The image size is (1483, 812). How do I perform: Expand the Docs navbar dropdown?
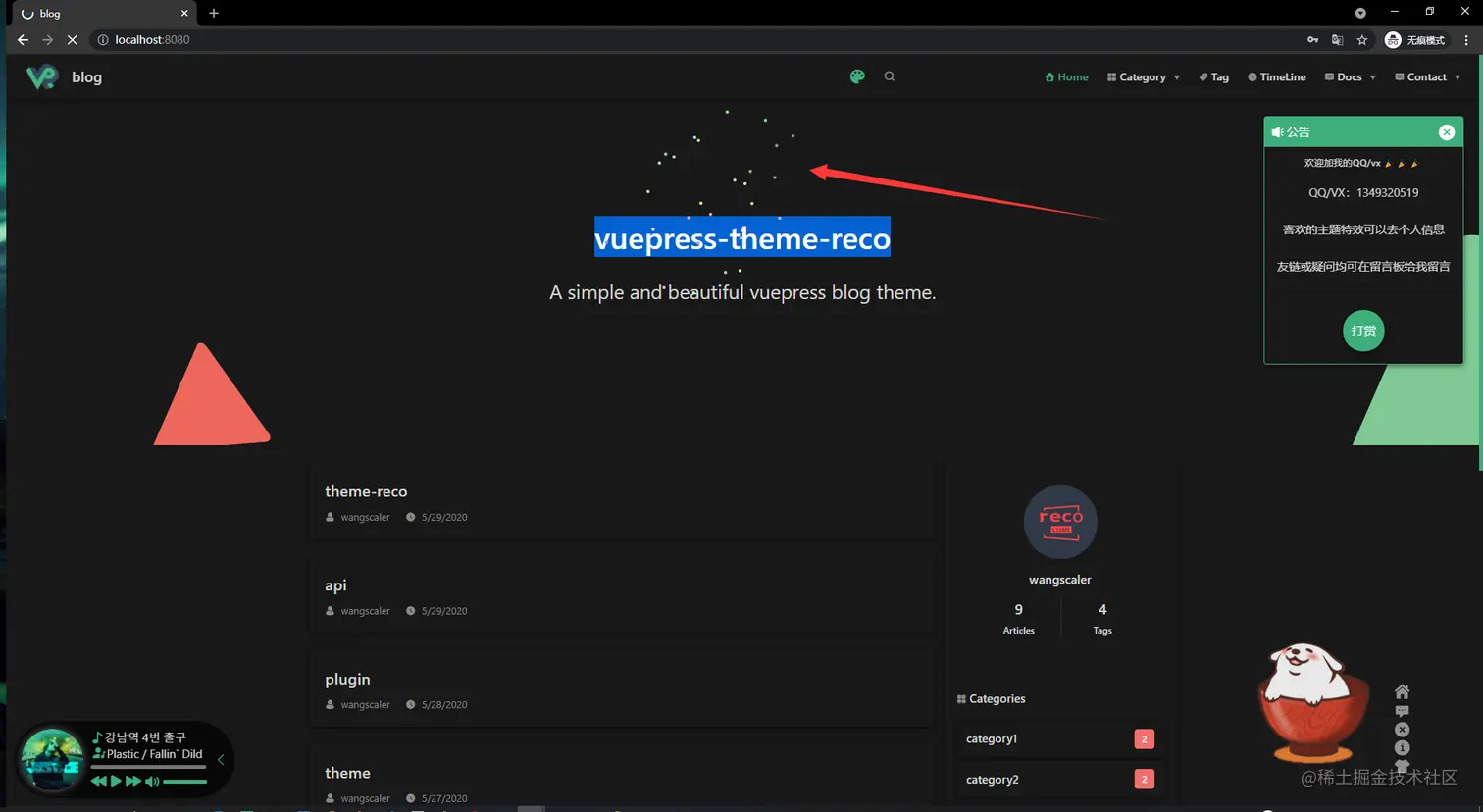1351,76
